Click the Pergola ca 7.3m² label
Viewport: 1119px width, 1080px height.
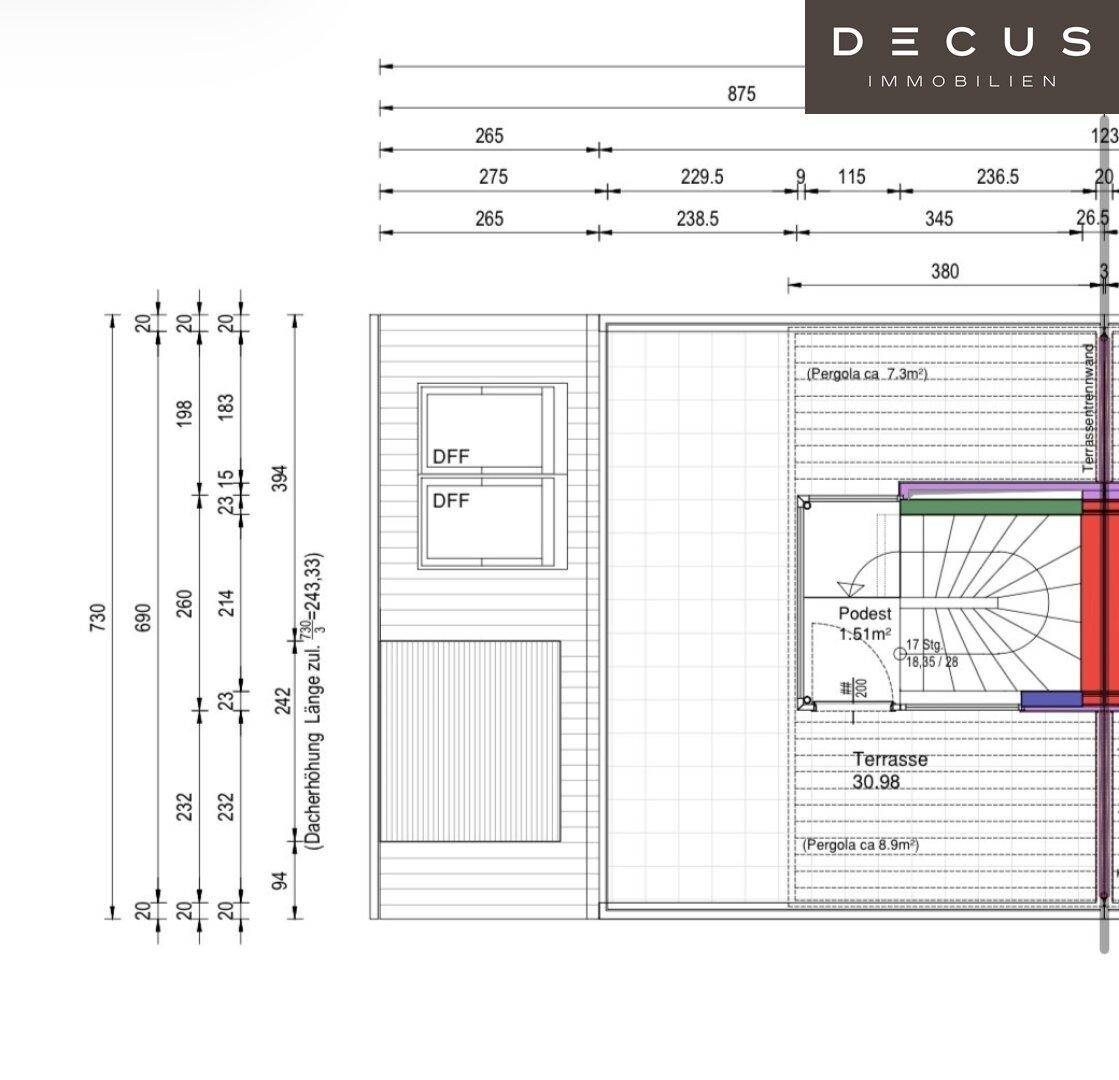coord(866,374)
